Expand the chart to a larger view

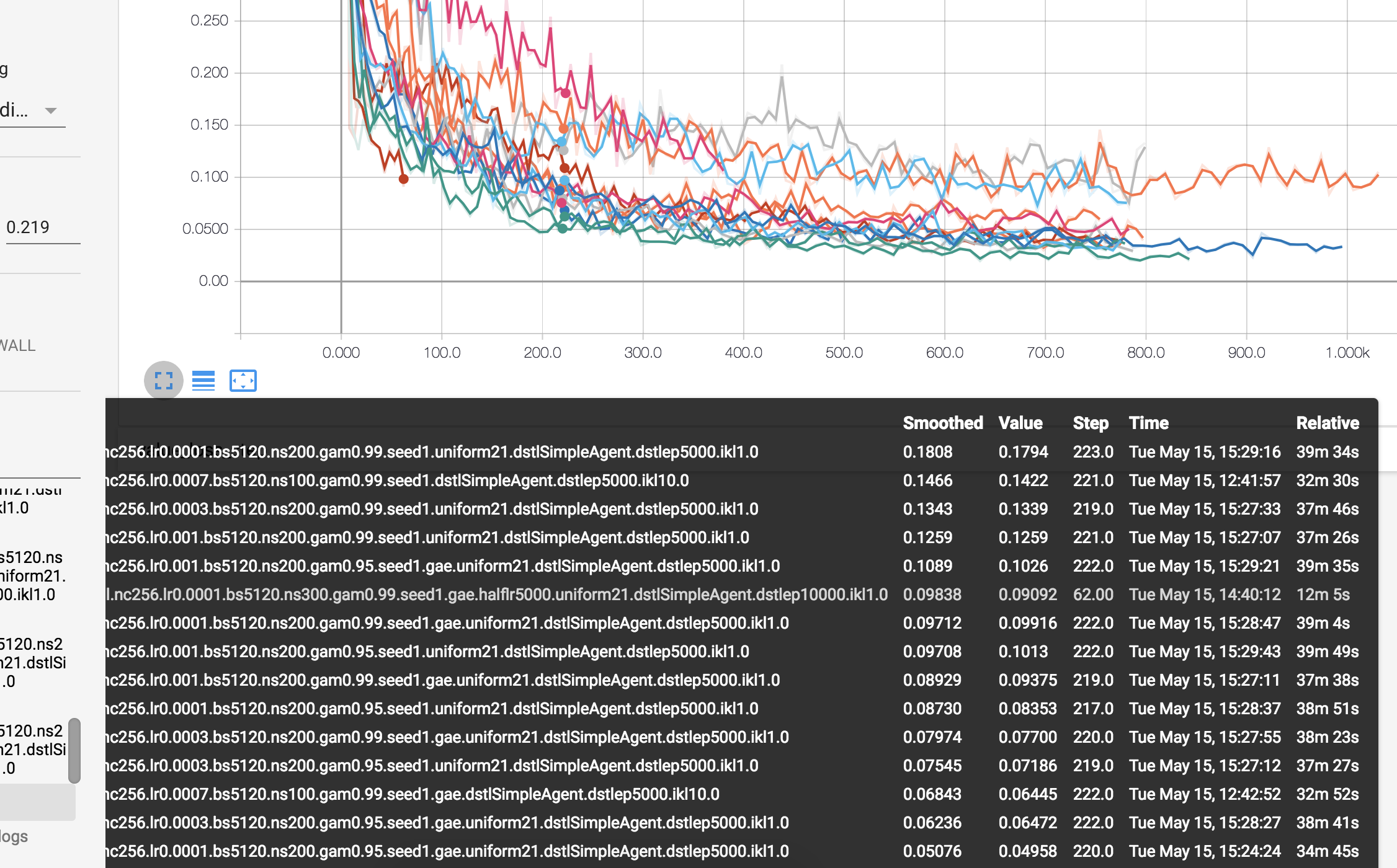click(x=163, y=380)
